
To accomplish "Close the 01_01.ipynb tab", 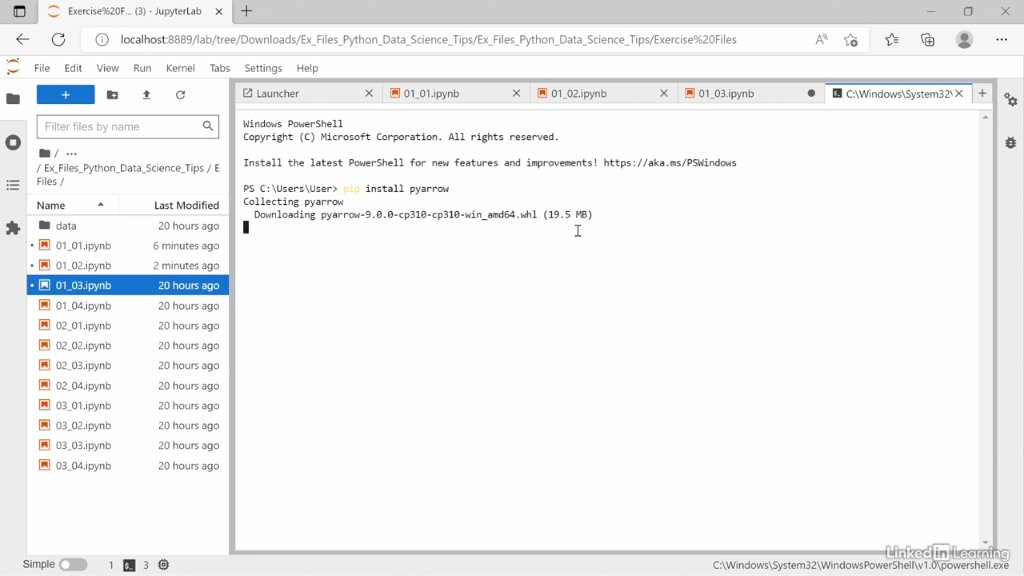I will tap(517, 93).
